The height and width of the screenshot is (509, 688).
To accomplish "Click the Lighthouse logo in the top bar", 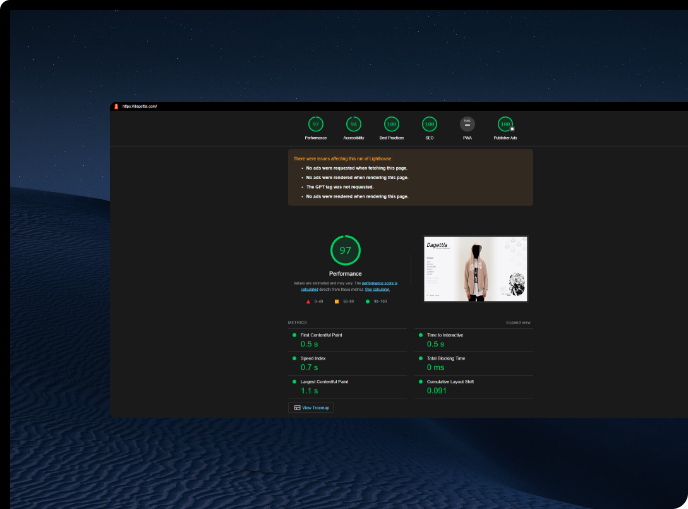I will click(116, 106).
